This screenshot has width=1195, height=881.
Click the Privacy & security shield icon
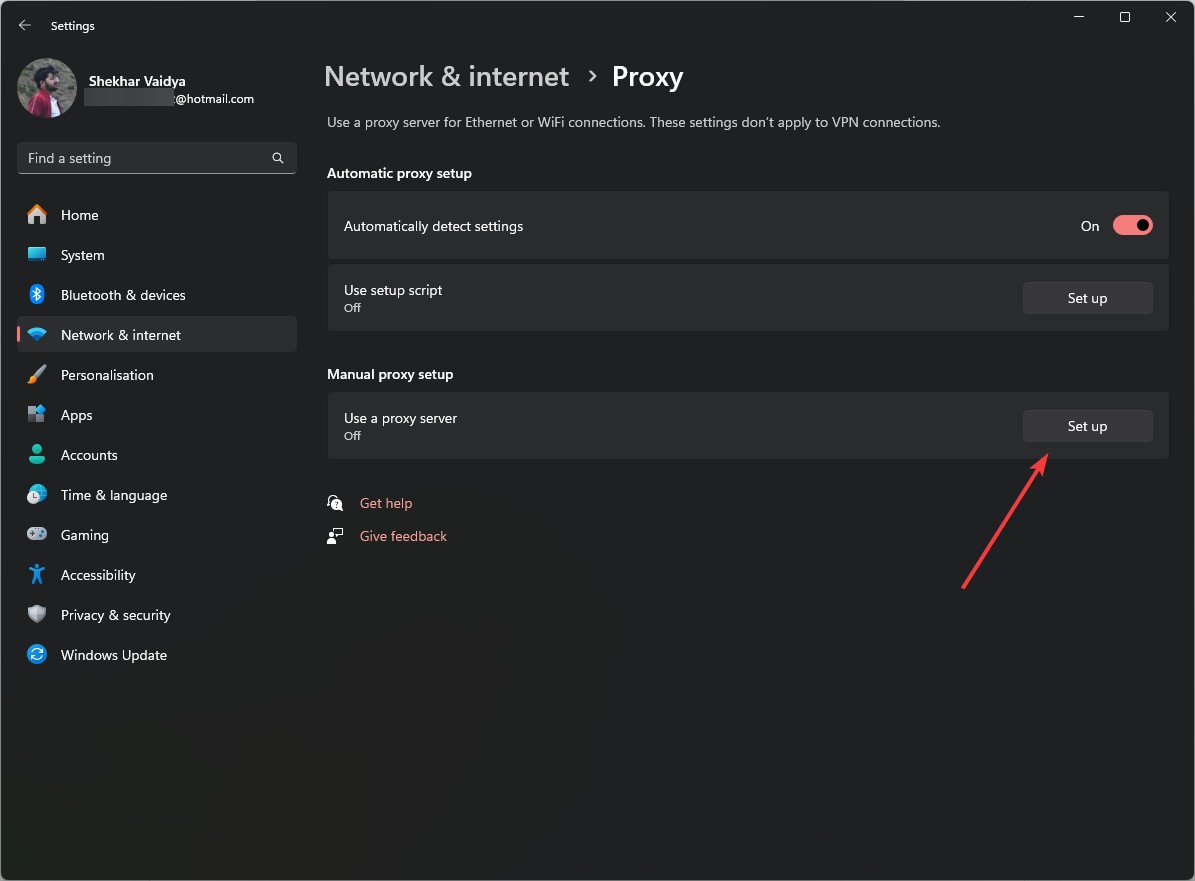37,615
